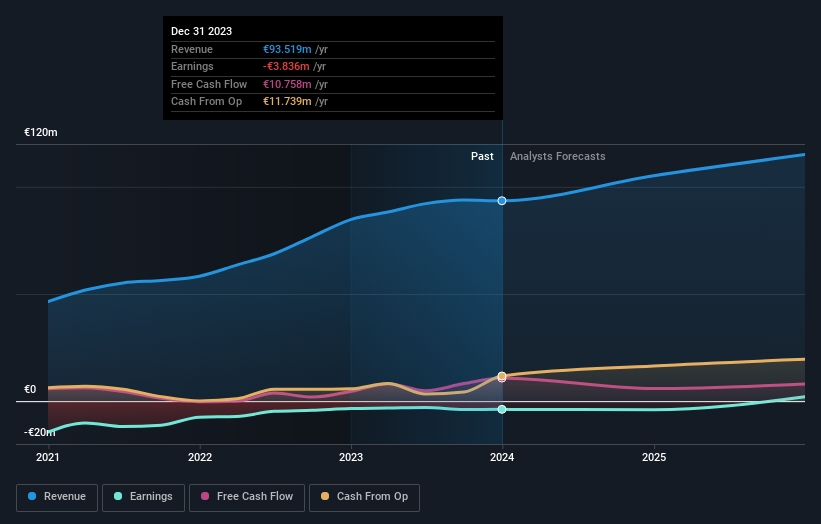This screenshot has width=821, height=524.
Task: Click the €0 y-axis label
Action: click(x=30, y=389)
